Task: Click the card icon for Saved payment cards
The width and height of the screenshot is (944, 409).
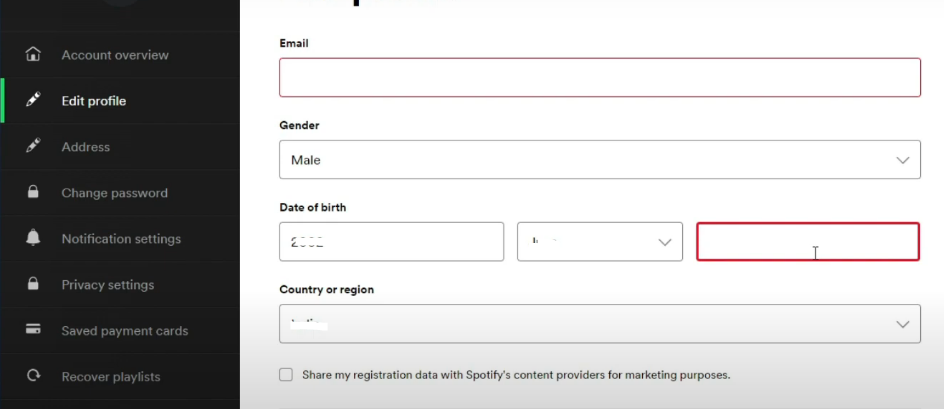Action: click(33, 329)
